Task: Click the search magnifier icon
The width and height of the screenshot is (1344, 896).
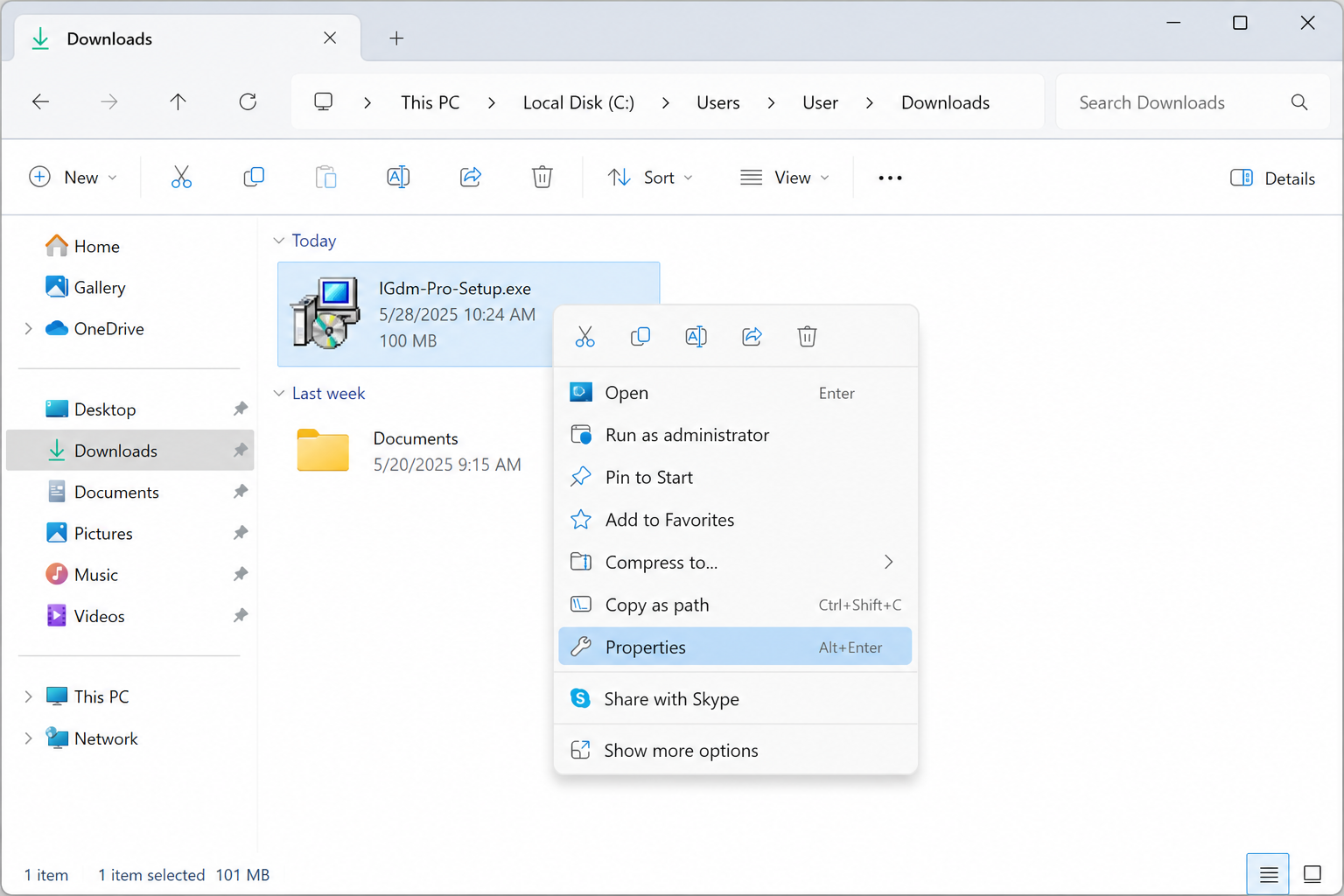Action: (1299, 102)
